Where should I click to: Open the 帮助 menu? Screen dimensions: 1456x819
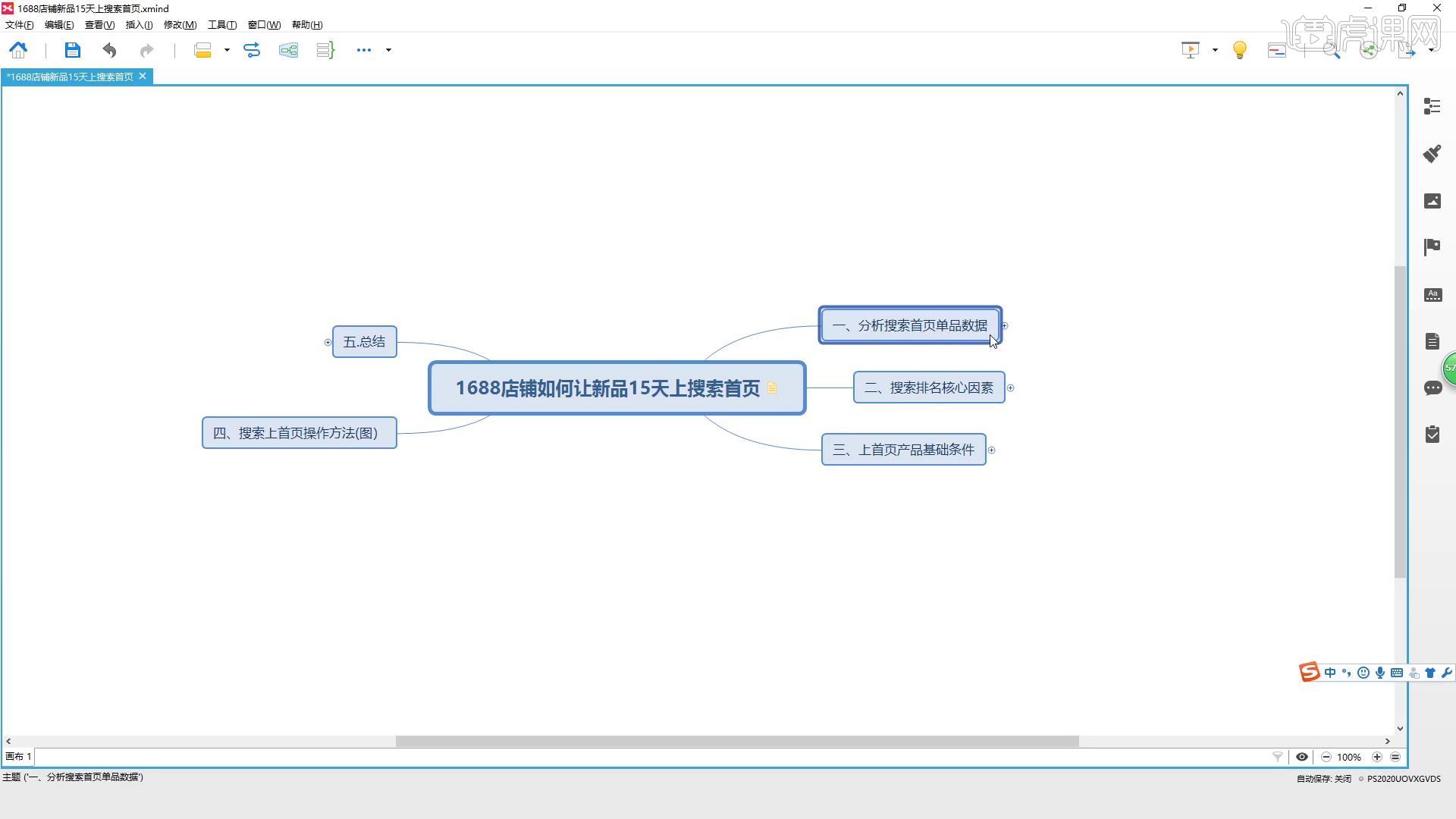point(307,25)
